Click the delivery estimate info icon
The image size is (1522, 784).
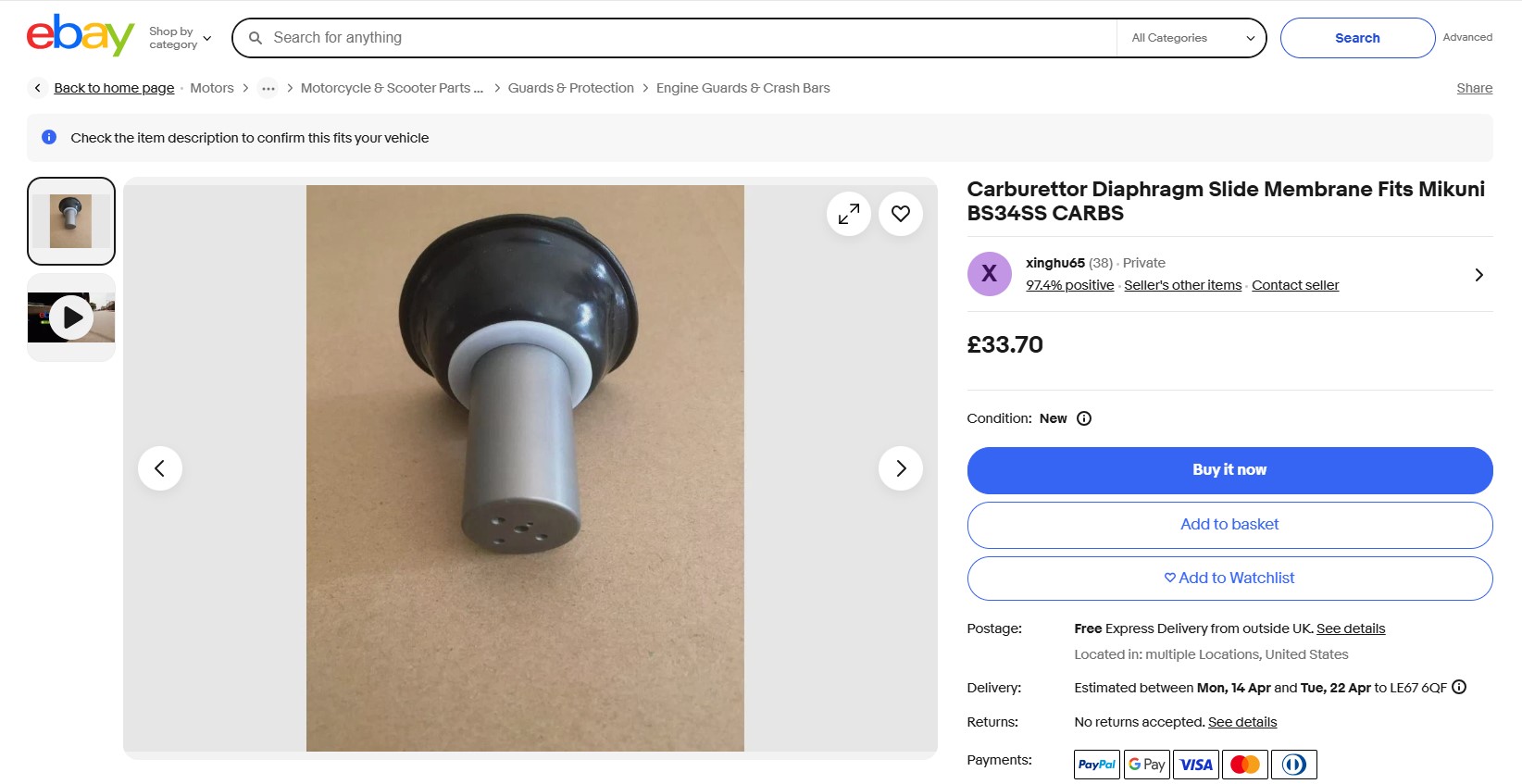[1459, 687]
